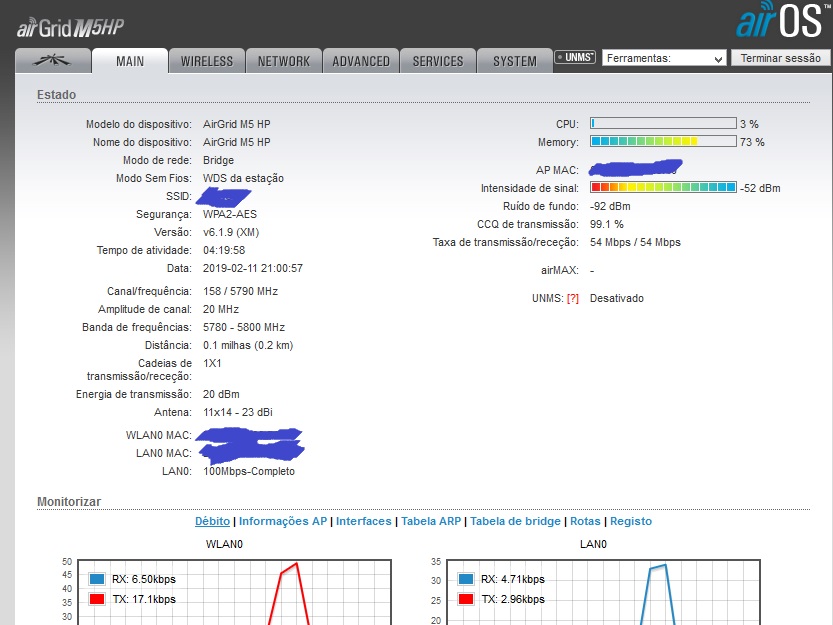The image size is (833, 625).
Task: Select the SERVICES tab
Action: pos(438,61)
